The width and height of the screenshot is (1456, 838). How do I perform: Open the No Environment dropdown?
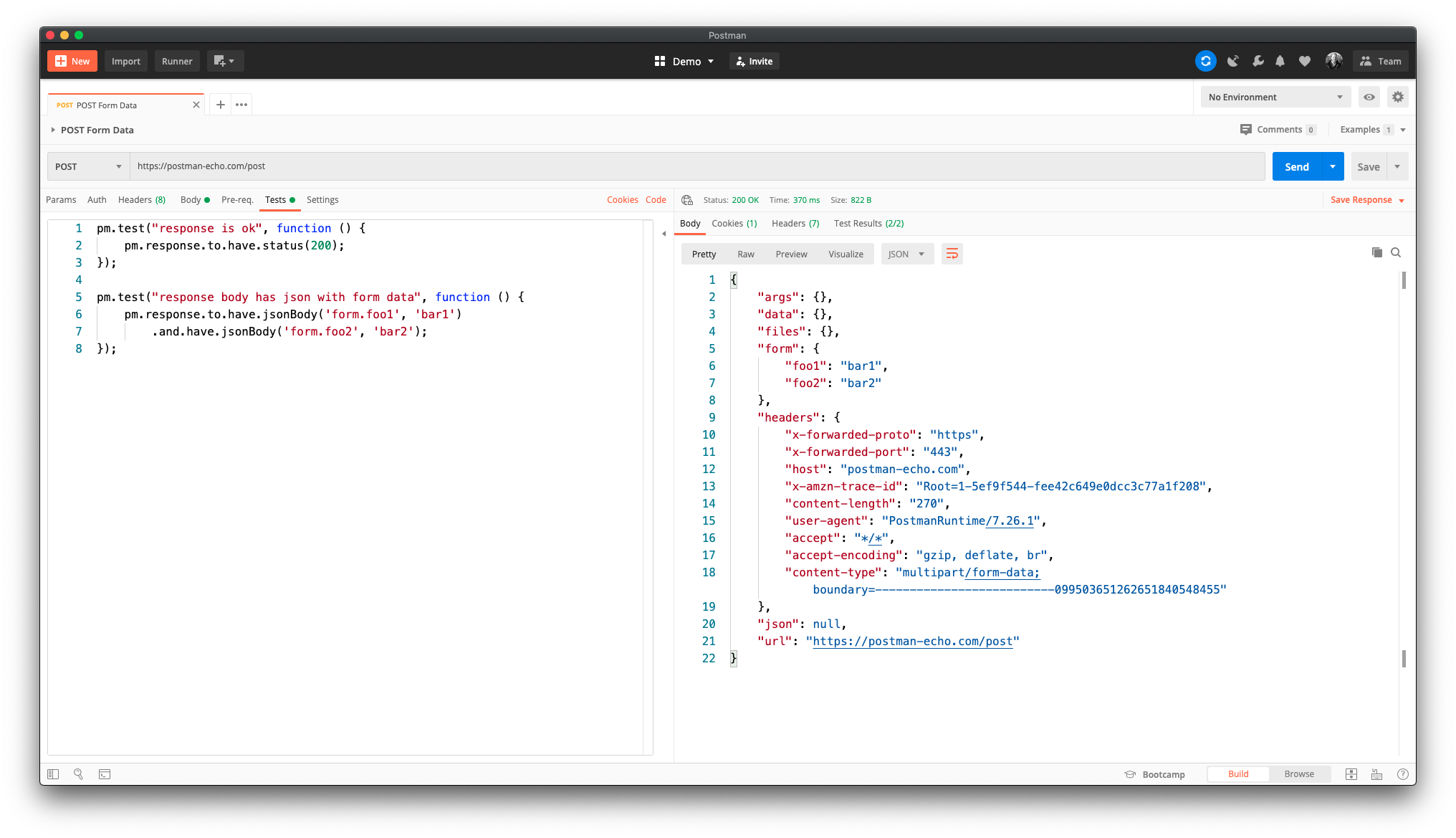[1275, 97]
